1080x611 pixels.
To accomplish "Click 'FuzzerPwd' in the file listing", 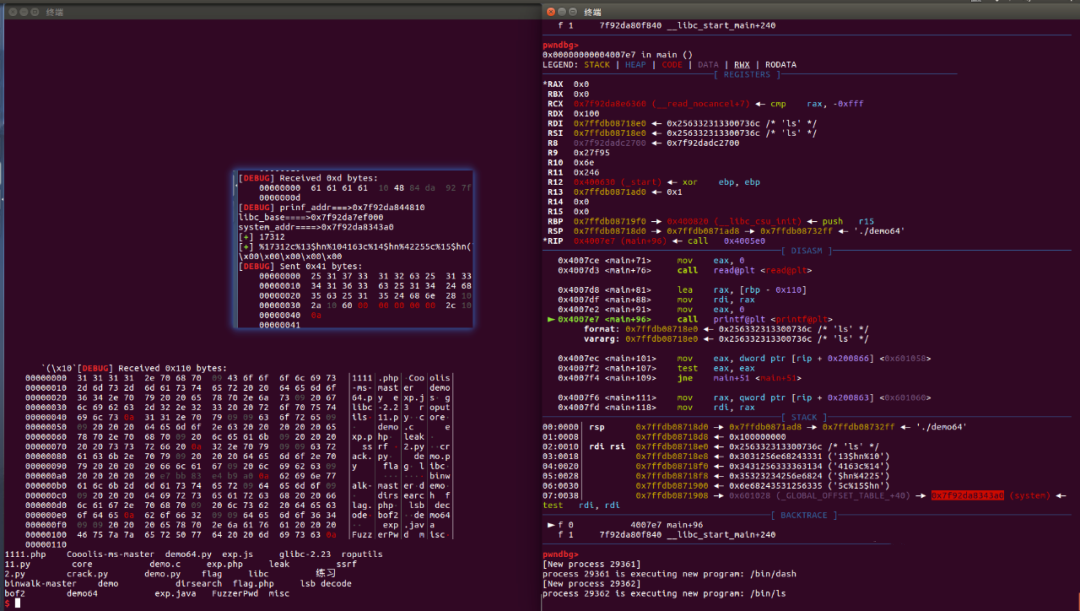I will [235, 593].
